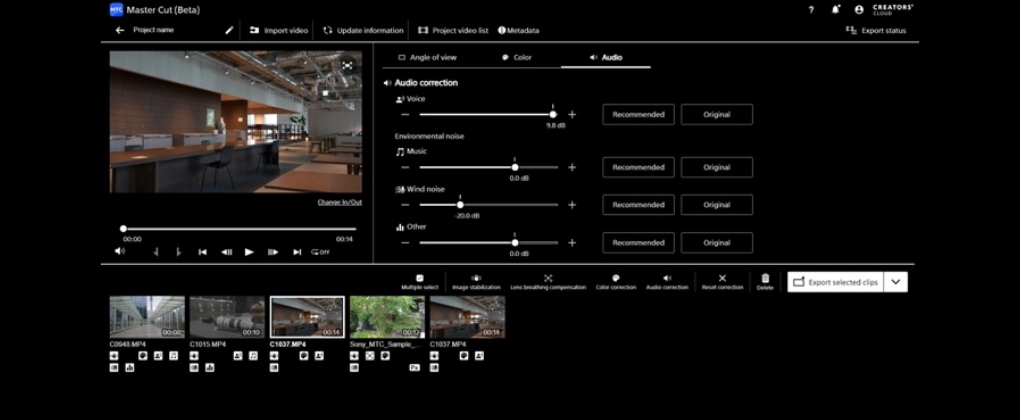Click the Music level slider handle
The width and height of the screenshot is (1020, 420).
(x=515, y=167)
